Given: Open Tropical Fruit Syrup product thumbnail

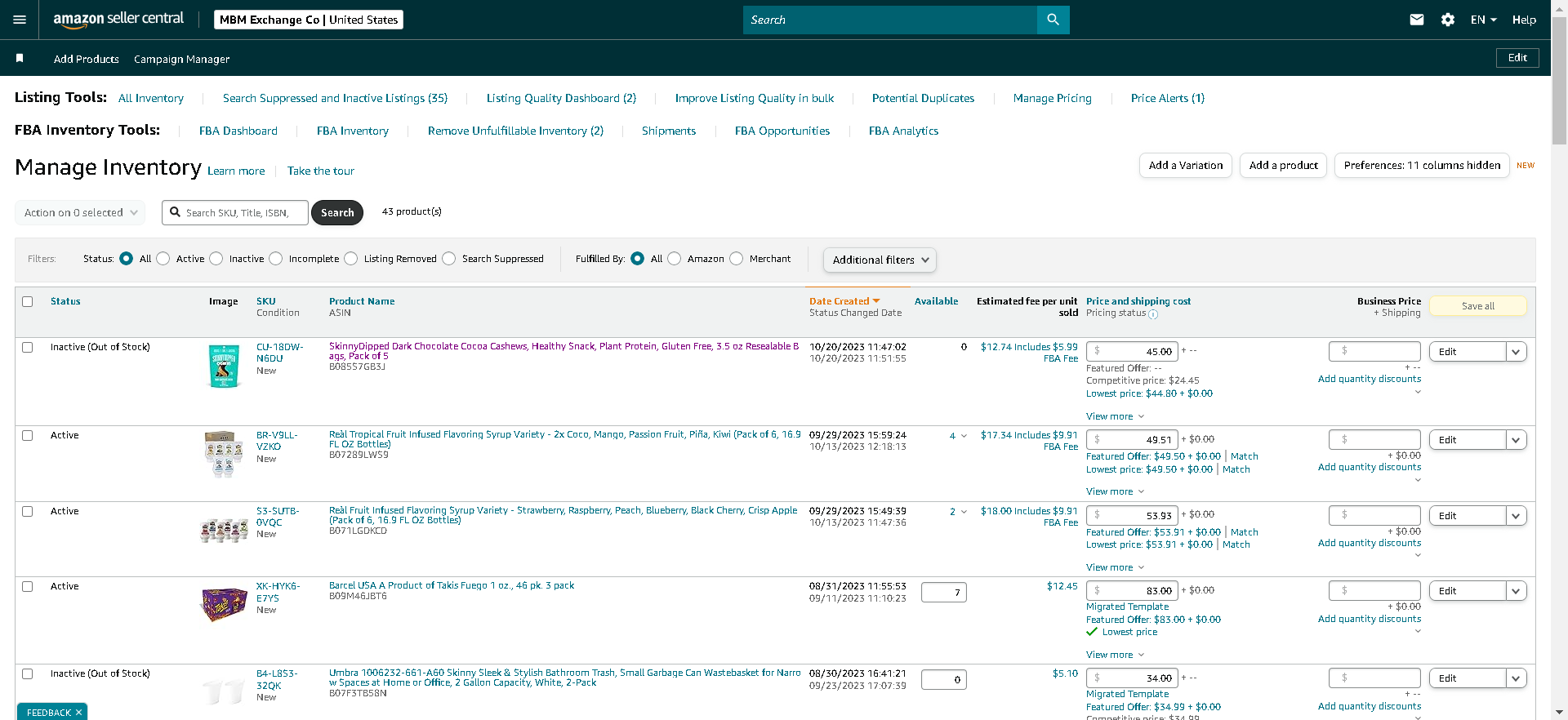Looking at the screenshot, I should (224, 455).
